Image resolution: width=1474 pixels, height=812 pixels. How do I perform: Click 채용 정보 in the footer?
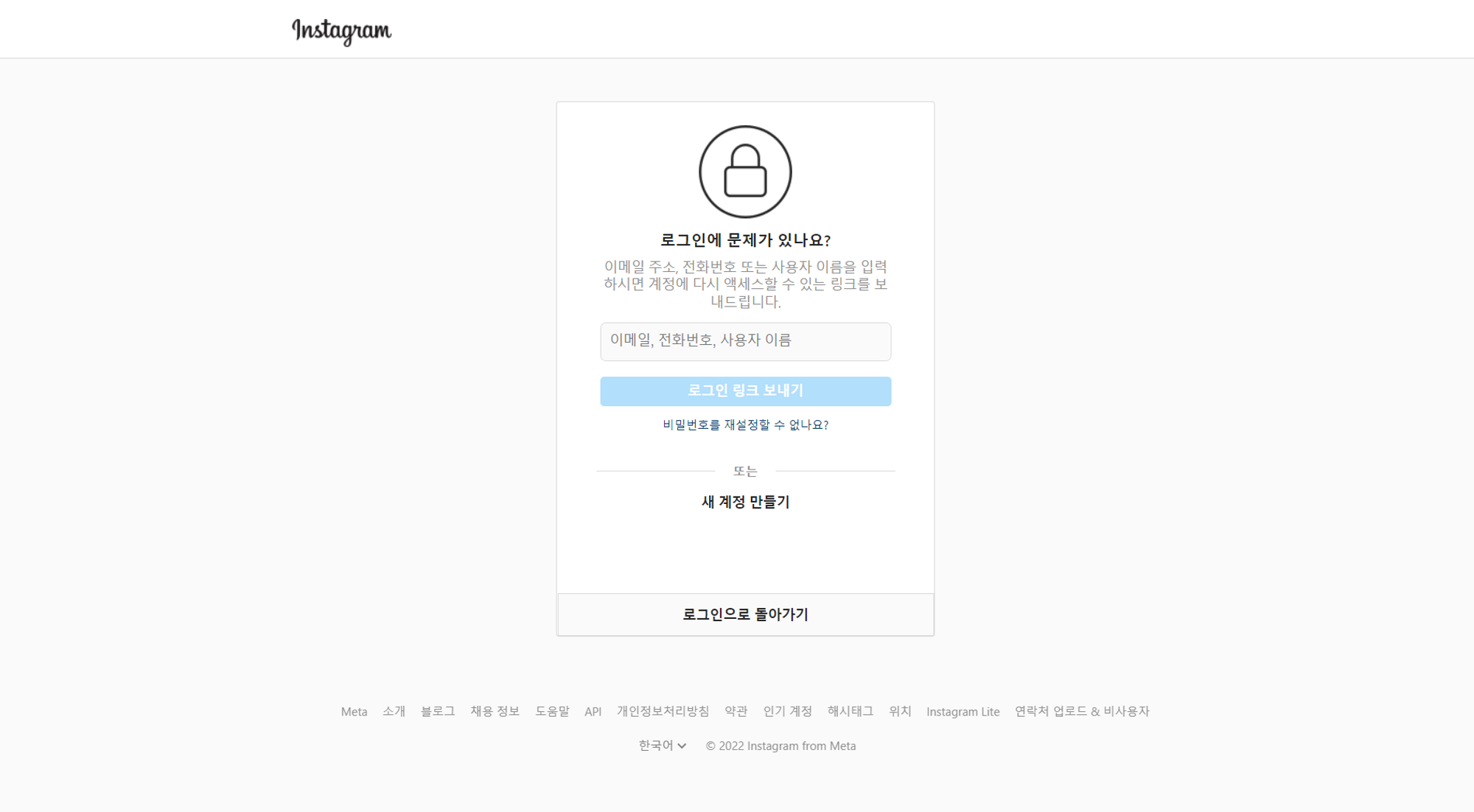click(x=494, y=711)
